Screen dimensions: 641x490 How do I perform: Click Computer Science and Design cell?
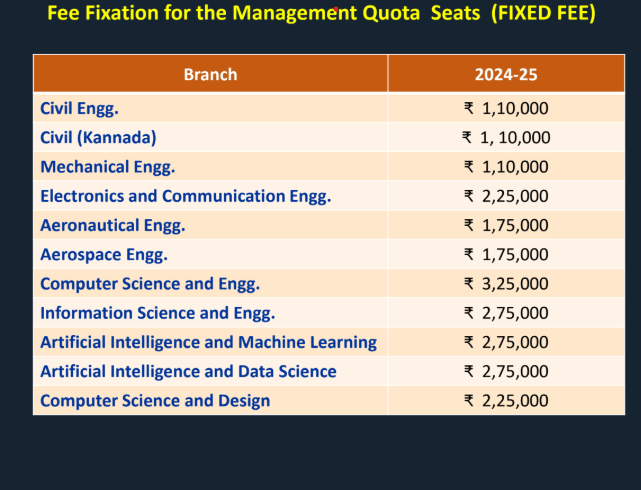click(x=155, y=401)
